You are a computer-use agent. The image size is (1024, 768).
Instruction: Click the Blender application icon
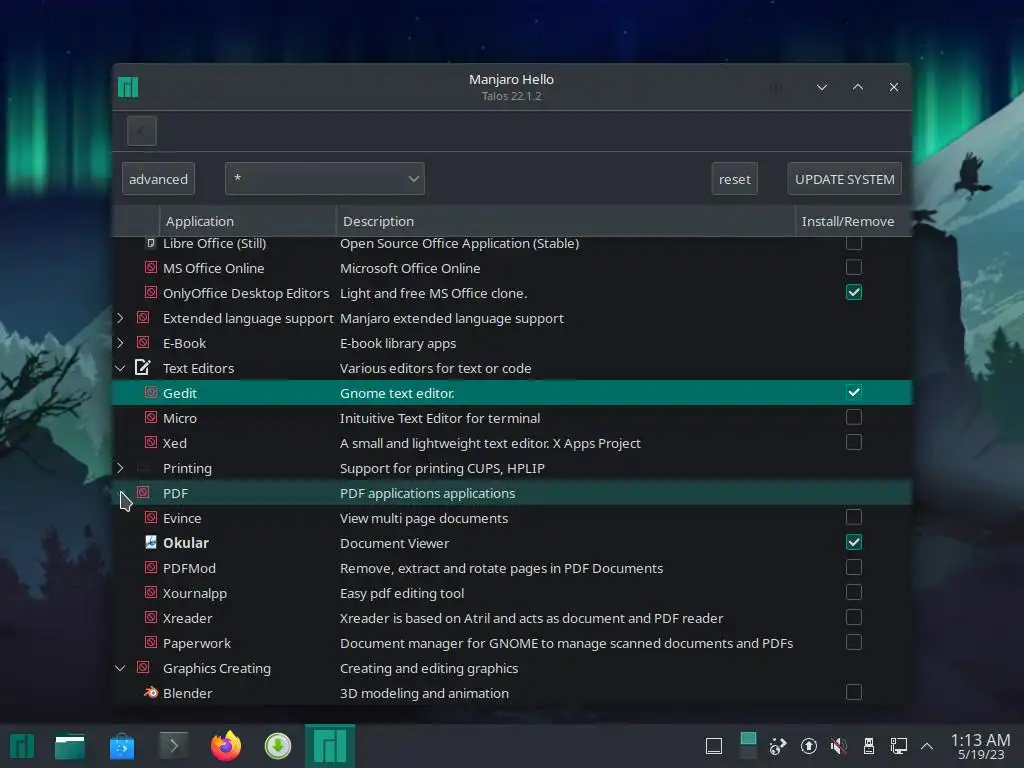(151, 692)
